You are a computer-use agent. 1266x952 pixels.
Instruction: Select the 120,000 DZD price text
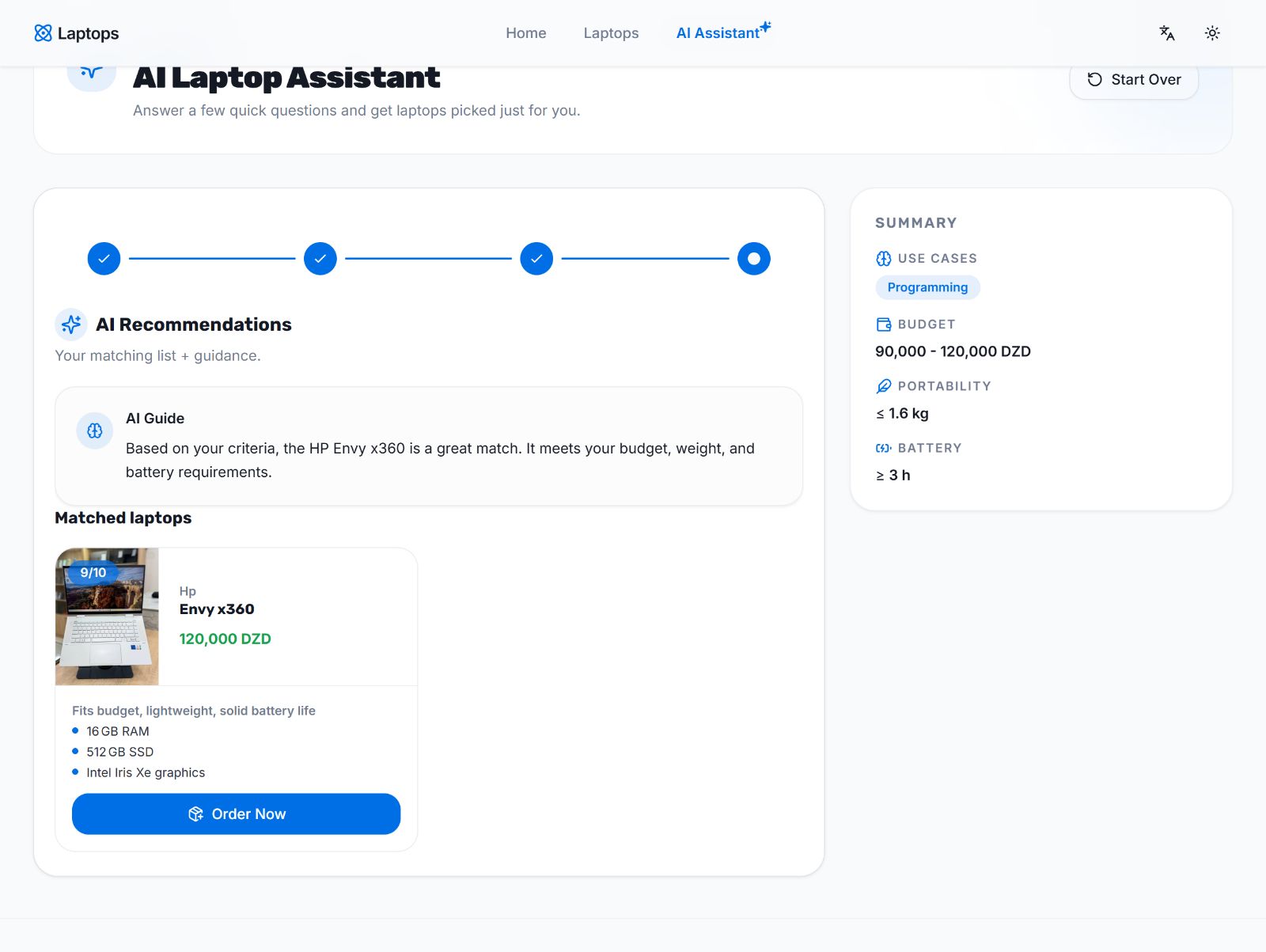226,639
